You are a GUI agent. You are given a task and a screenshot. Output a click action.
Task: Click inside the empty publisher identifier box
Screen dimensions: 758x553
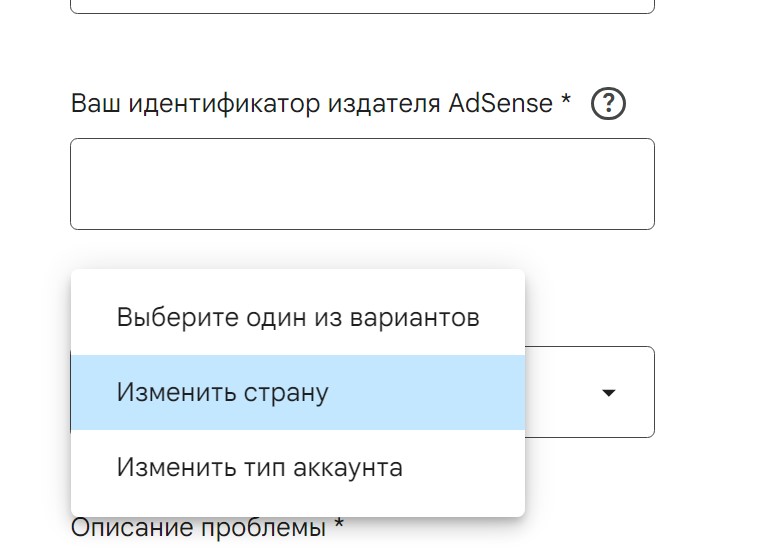(363, 184)
